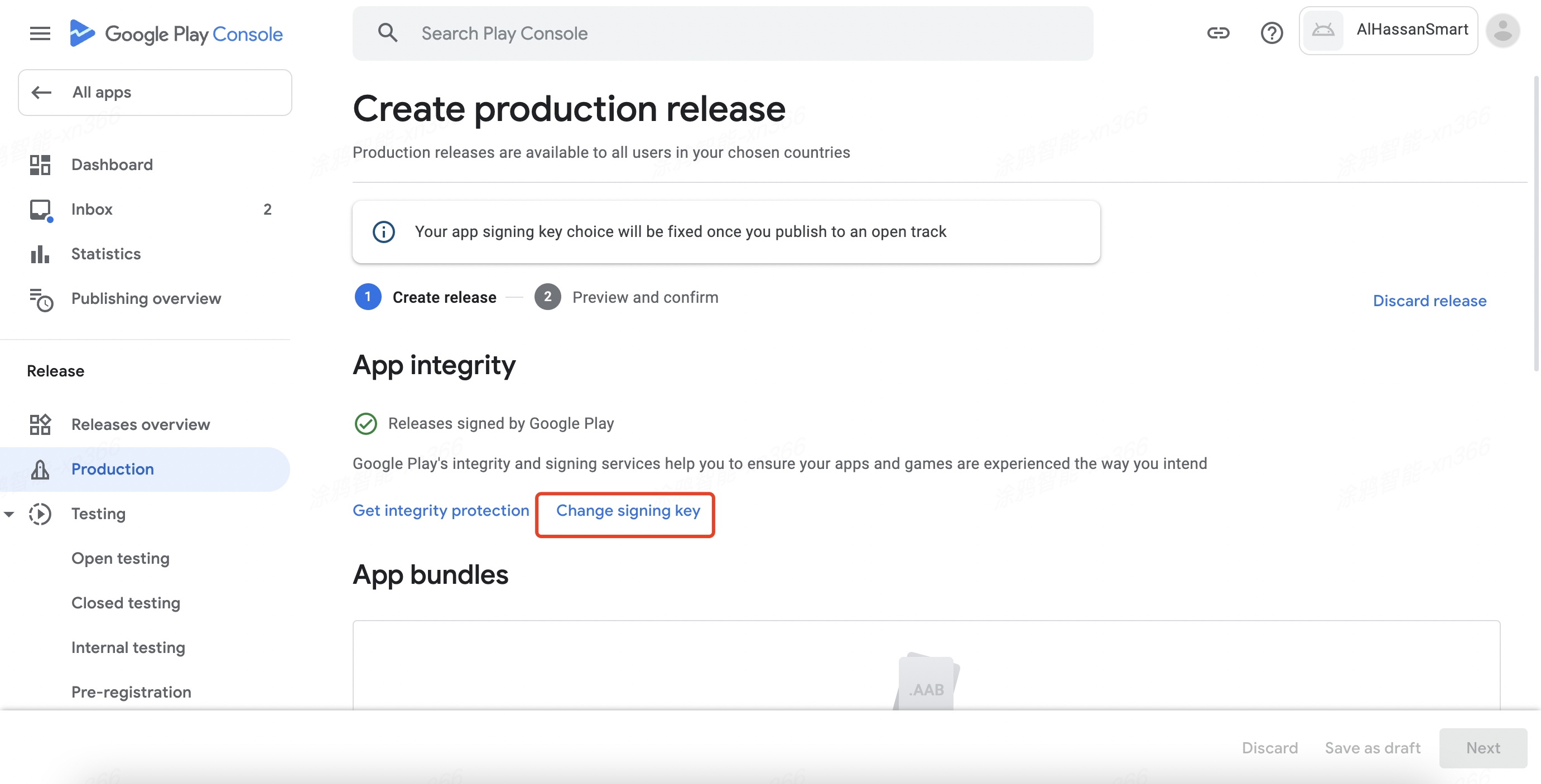Select the AlHassanSmart app switcher

click(1388, 31)
